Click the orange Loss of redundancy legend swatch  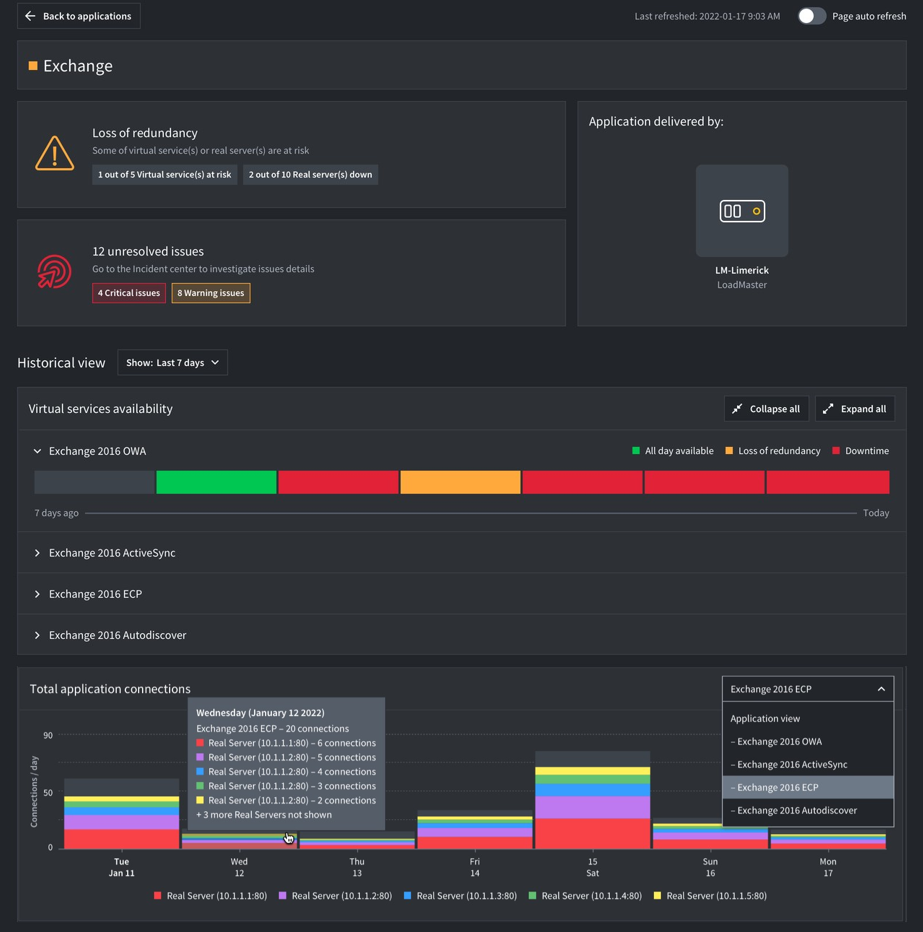pos(729,451)
